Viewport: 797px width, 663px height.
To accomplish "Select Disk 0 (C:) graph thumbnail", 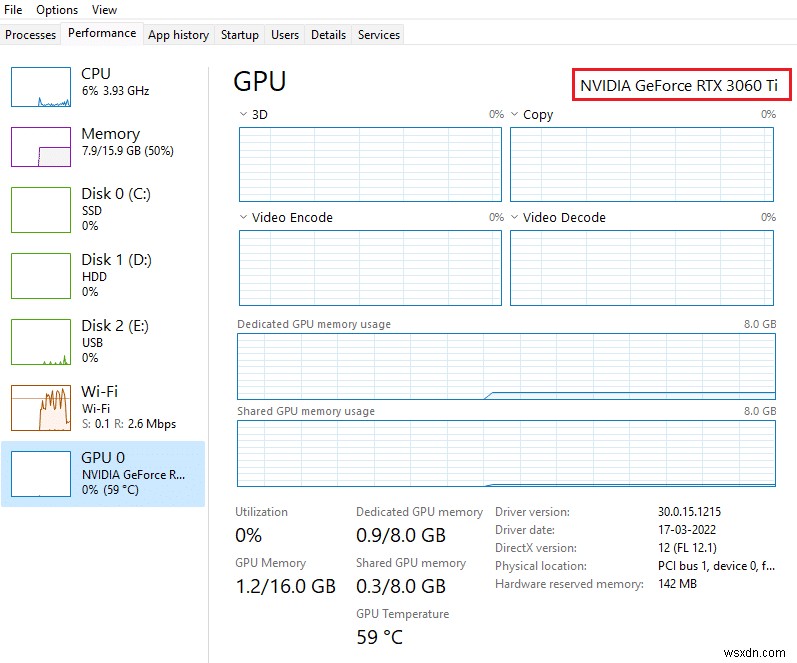I will 41,210.
